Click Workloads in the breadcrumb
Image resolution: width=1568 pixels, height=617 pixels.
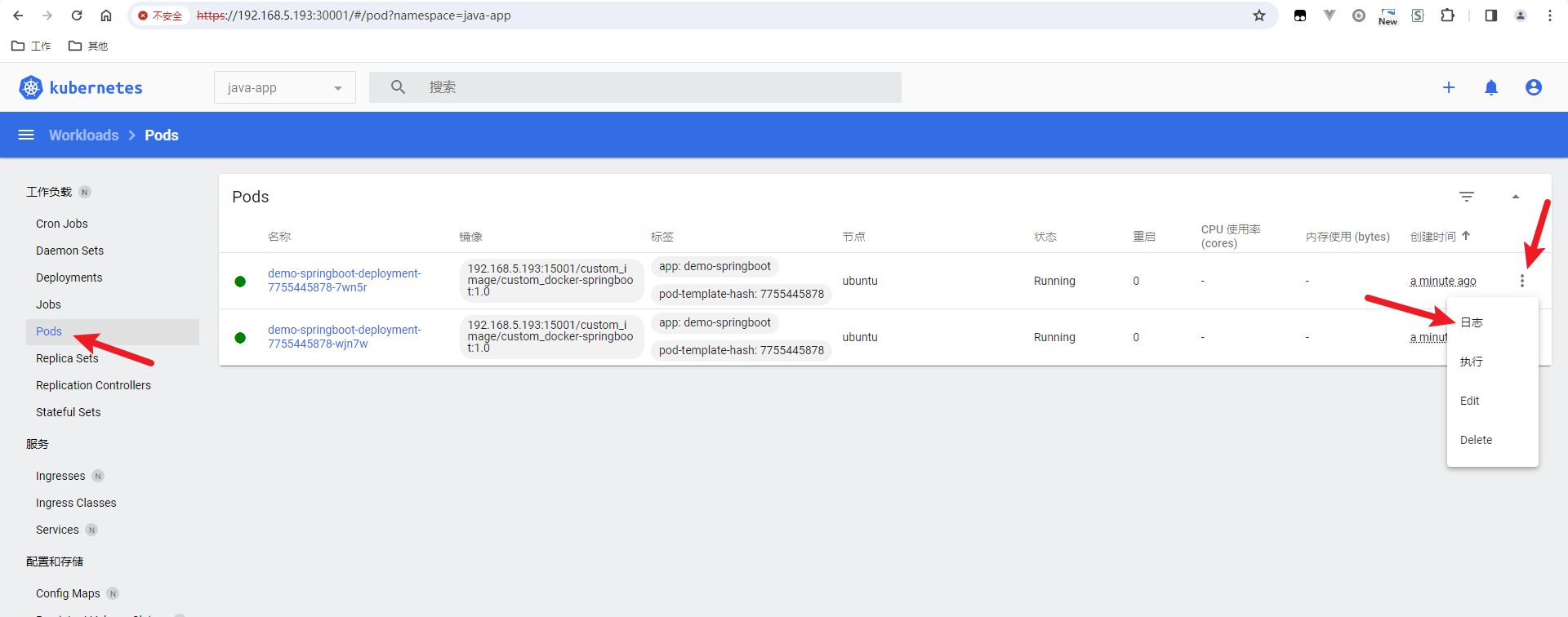pyautogui.click(x=83, y=135)
